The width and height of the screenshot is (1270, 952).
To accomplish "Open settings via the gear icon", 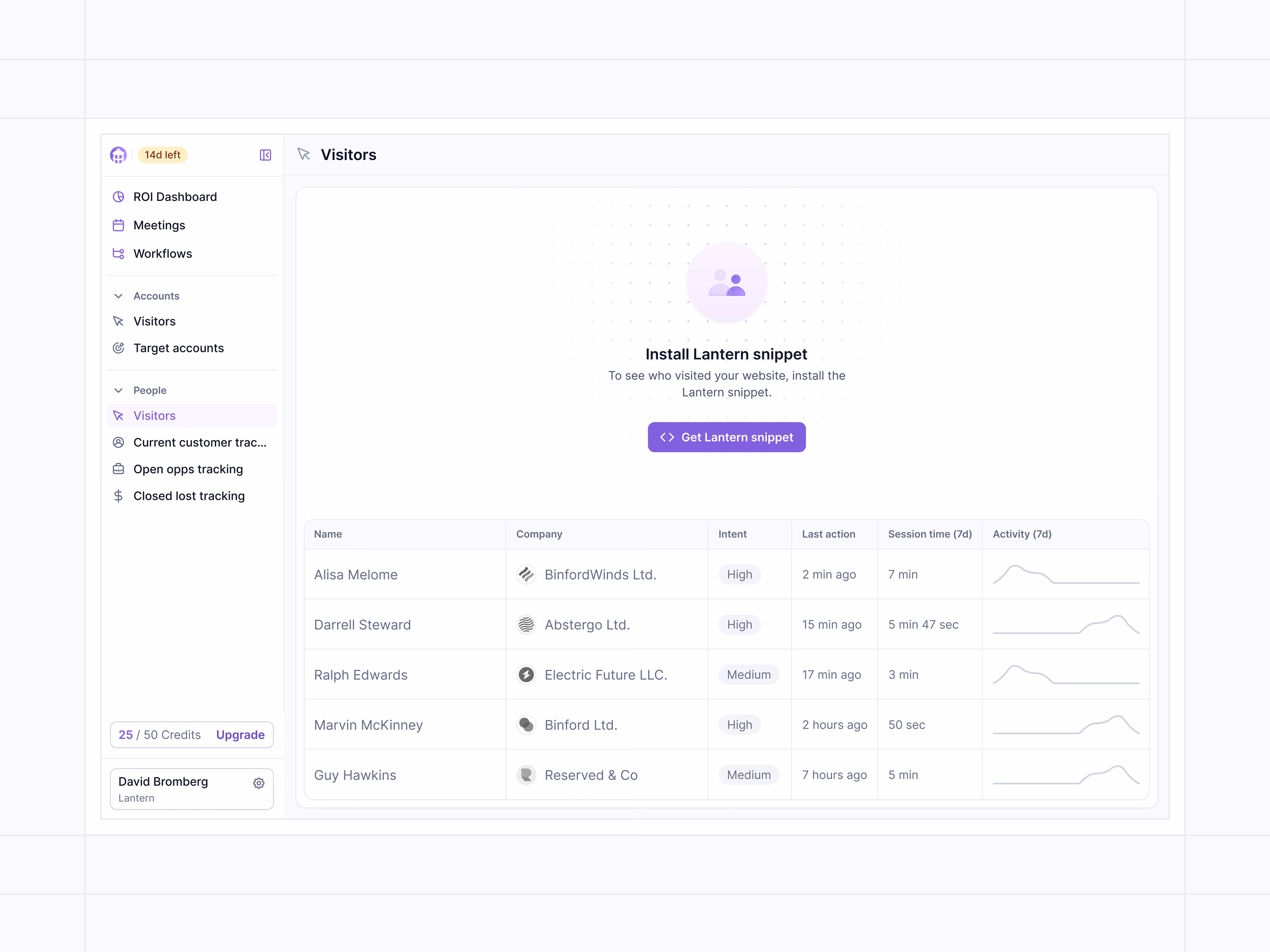I will (259, 783).
